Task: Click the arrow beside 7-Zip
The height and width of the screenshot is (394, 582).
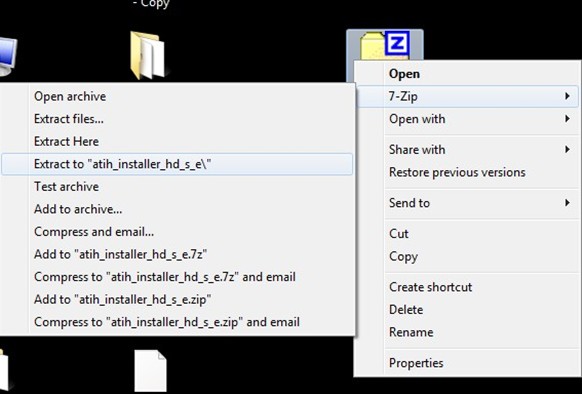Action: (567, 97)
